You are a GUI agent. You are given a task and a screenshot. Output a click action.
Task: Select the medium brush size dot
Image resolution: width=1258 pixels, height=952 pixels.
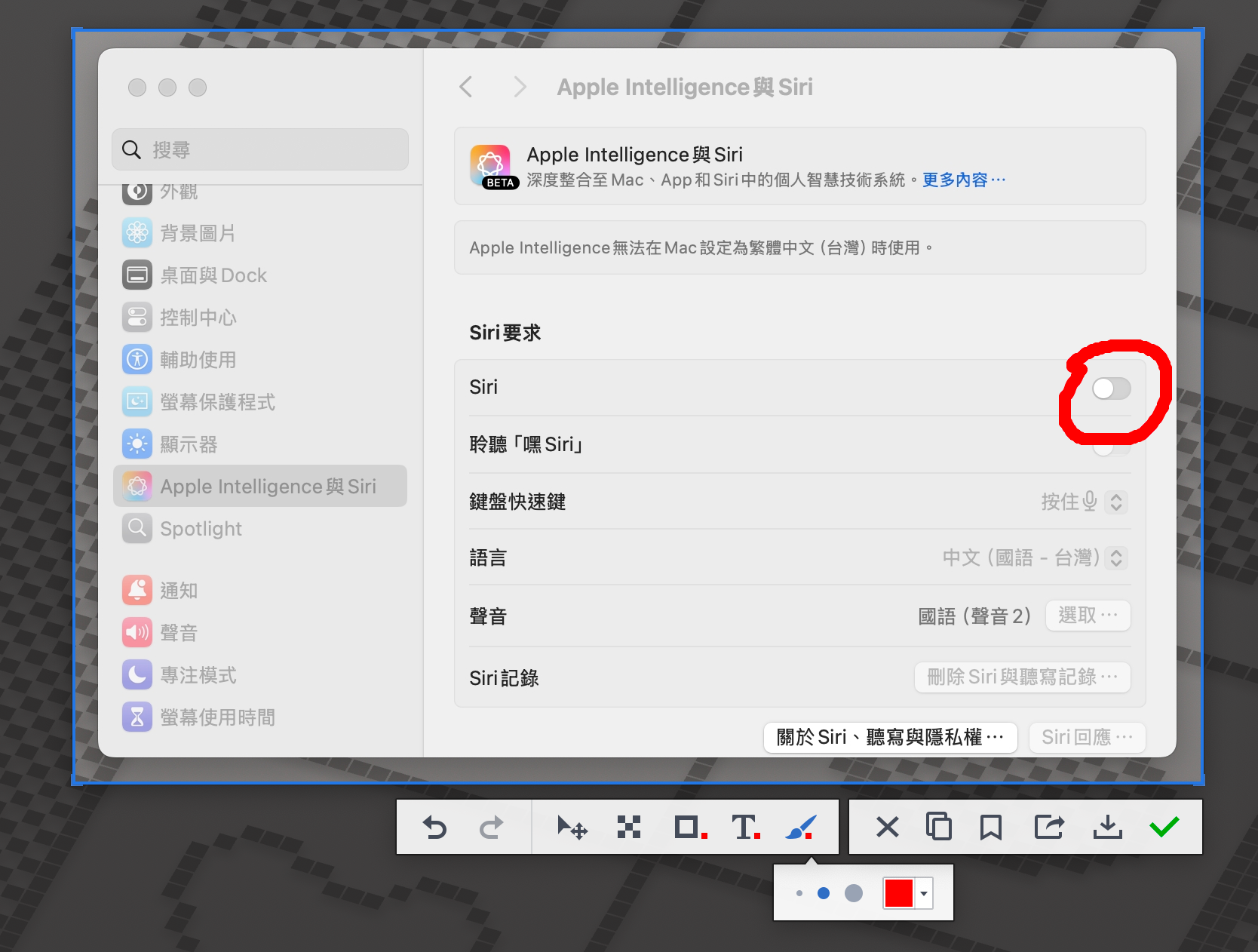tap(824, 893)
